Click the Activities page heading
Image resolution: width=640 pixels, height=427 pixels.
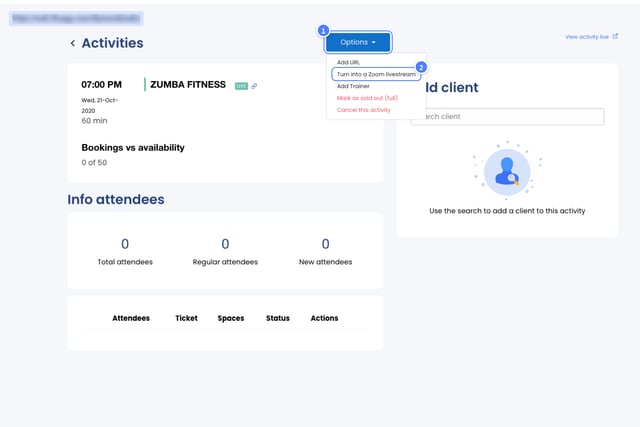point(113,43)
